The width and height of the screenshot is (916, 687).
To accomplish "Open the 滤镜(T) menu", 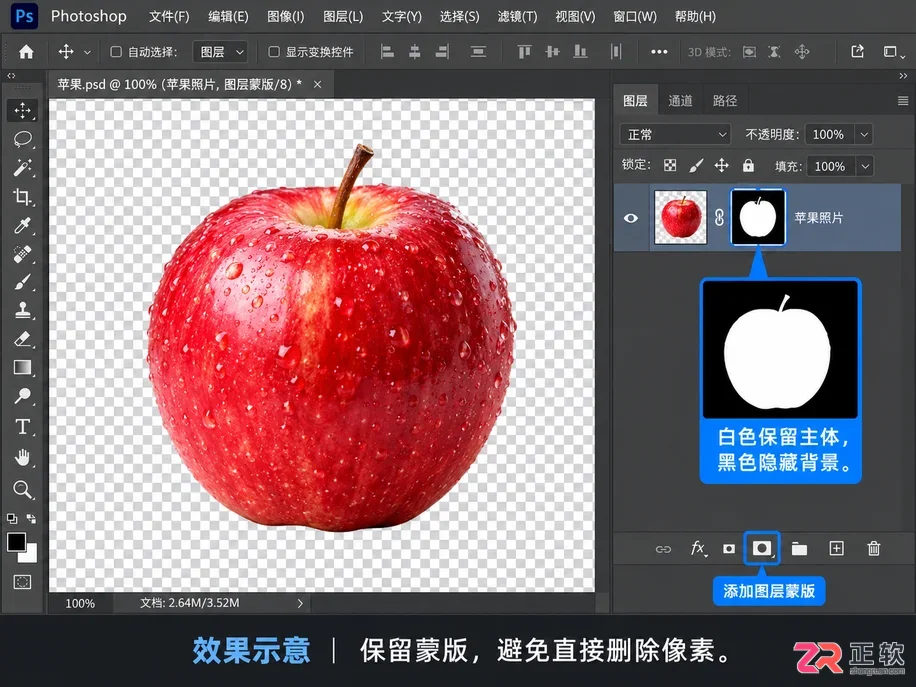I will 517,16.
